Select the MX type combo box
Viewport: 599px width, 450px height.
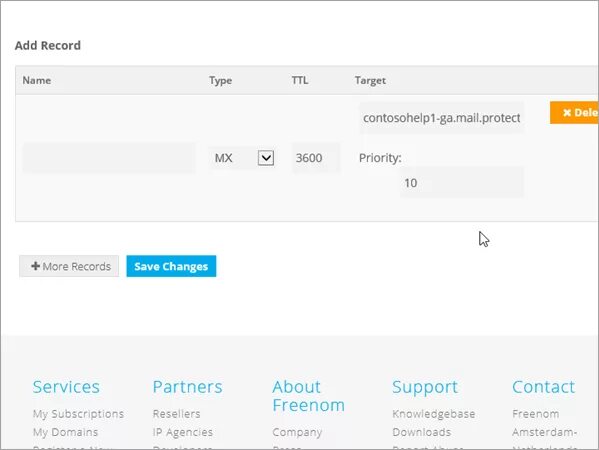click(x=243, y=158)
